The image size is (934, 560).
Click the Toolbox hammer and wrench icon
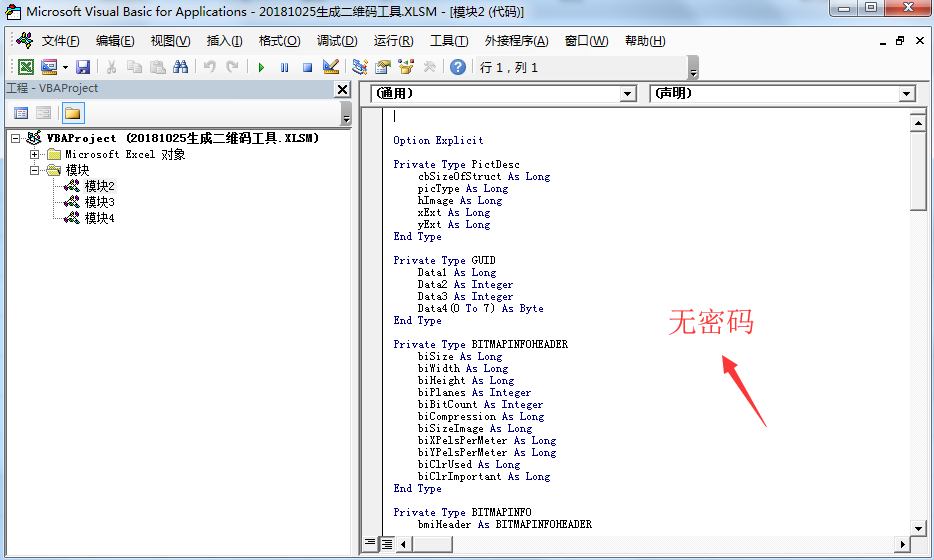click(x=429, y=67)
